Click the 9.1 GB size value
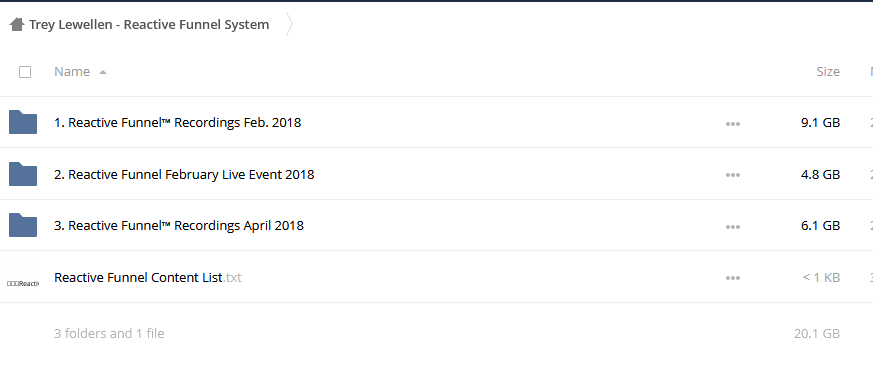873x370 pixels. point(820,122)
